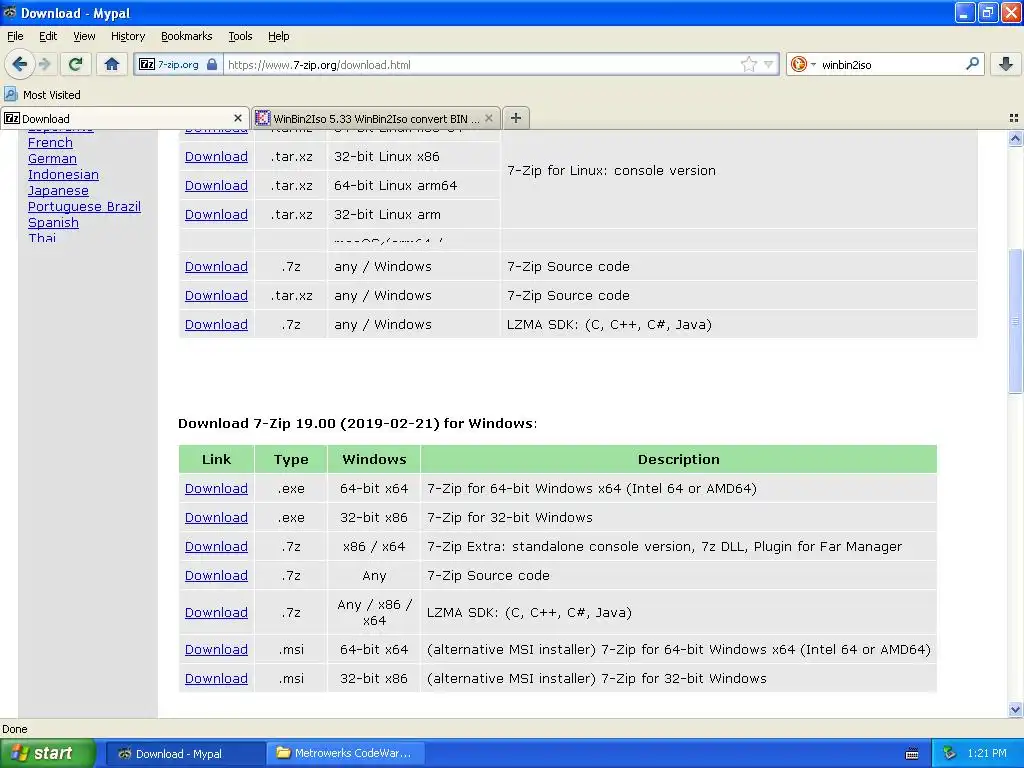Open the home page button
This screenshot has width=1024, height=768.
coord(112,64)
